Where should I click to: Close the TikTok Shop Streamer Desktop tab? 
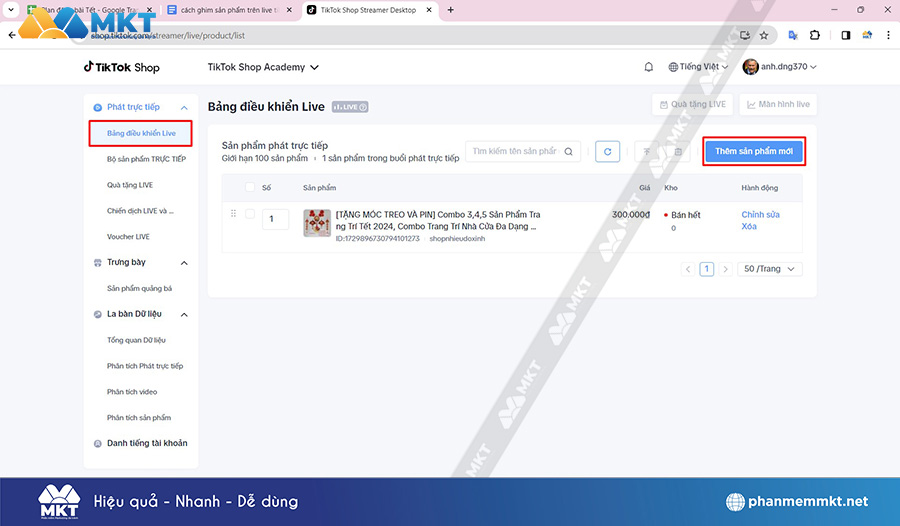click(x=429, y=10)
